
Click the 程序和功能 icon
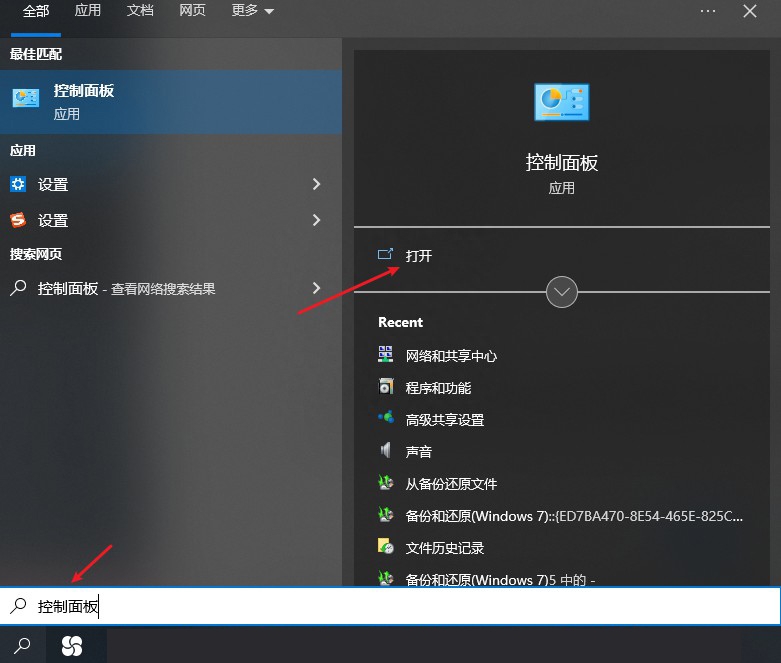[x=386, y=386]
